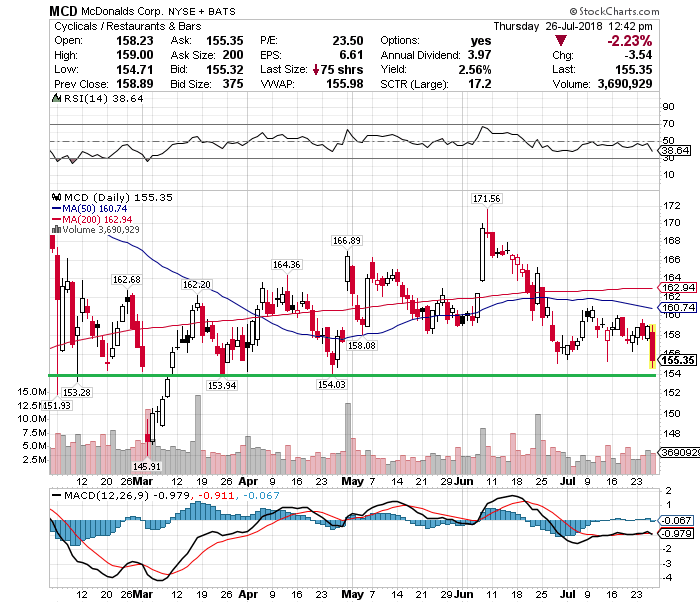Click the -2.23% percent change
The image size is (700, 603).
click(629, 41)
